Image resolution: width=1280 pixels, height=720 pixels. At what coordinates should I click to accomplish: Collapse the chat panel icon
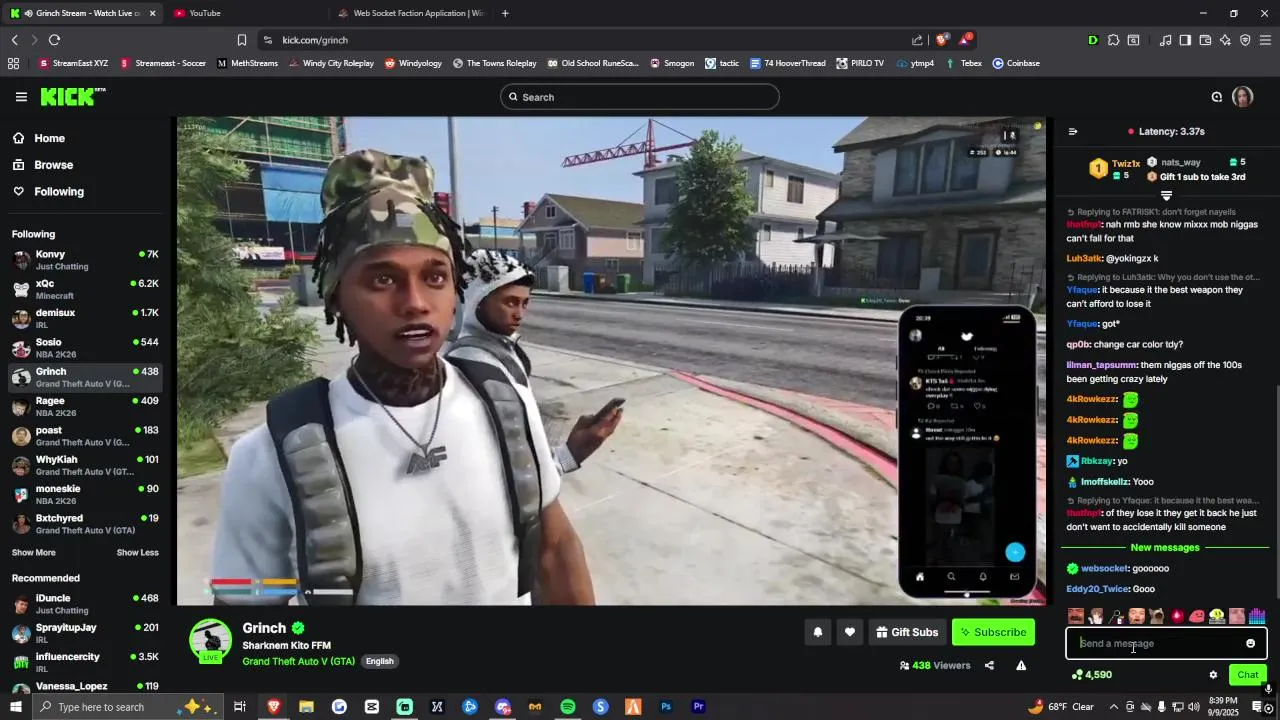pos(1073,131)
